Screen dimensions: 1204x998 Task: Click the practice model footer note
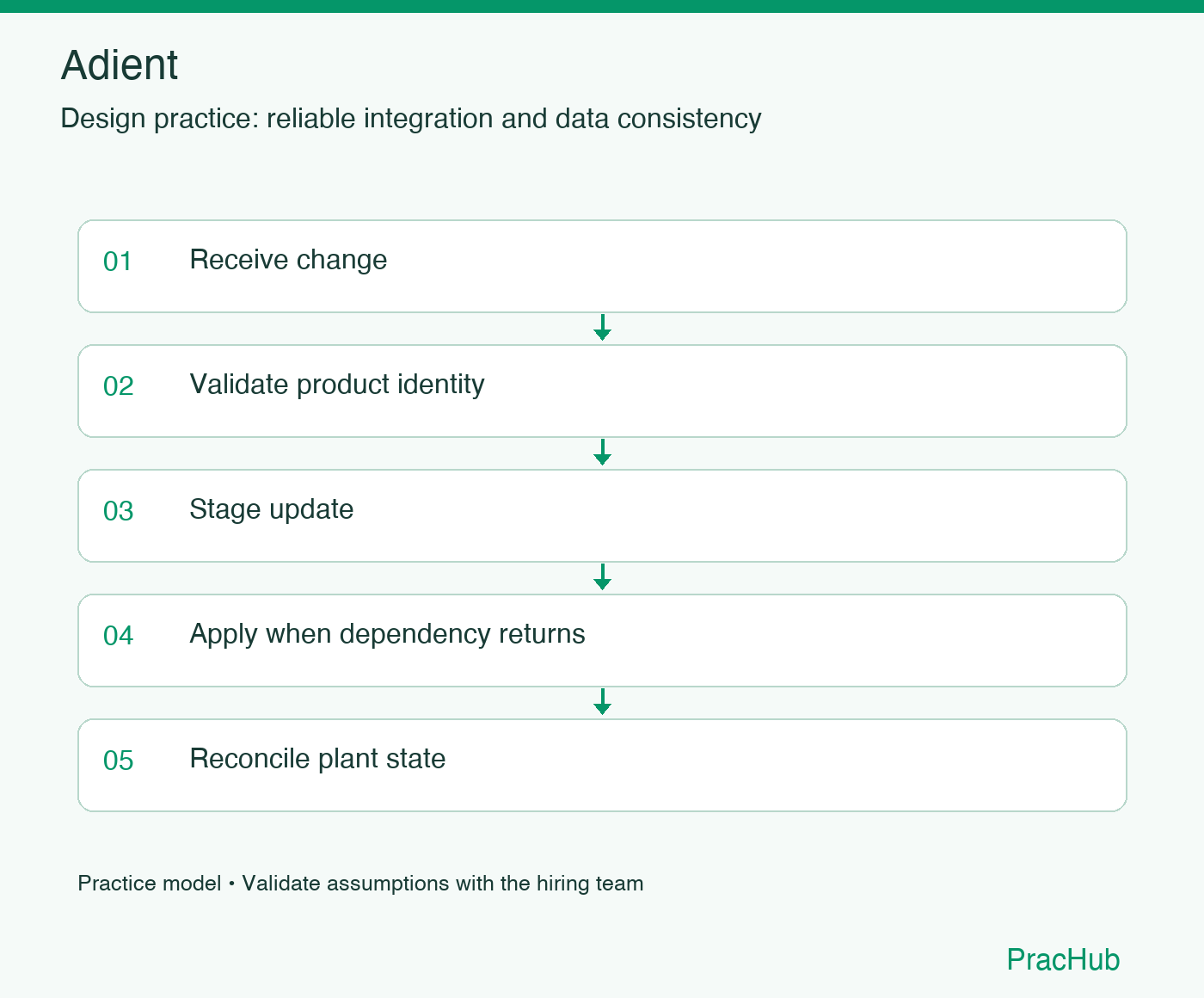click(x=360, y=884)
